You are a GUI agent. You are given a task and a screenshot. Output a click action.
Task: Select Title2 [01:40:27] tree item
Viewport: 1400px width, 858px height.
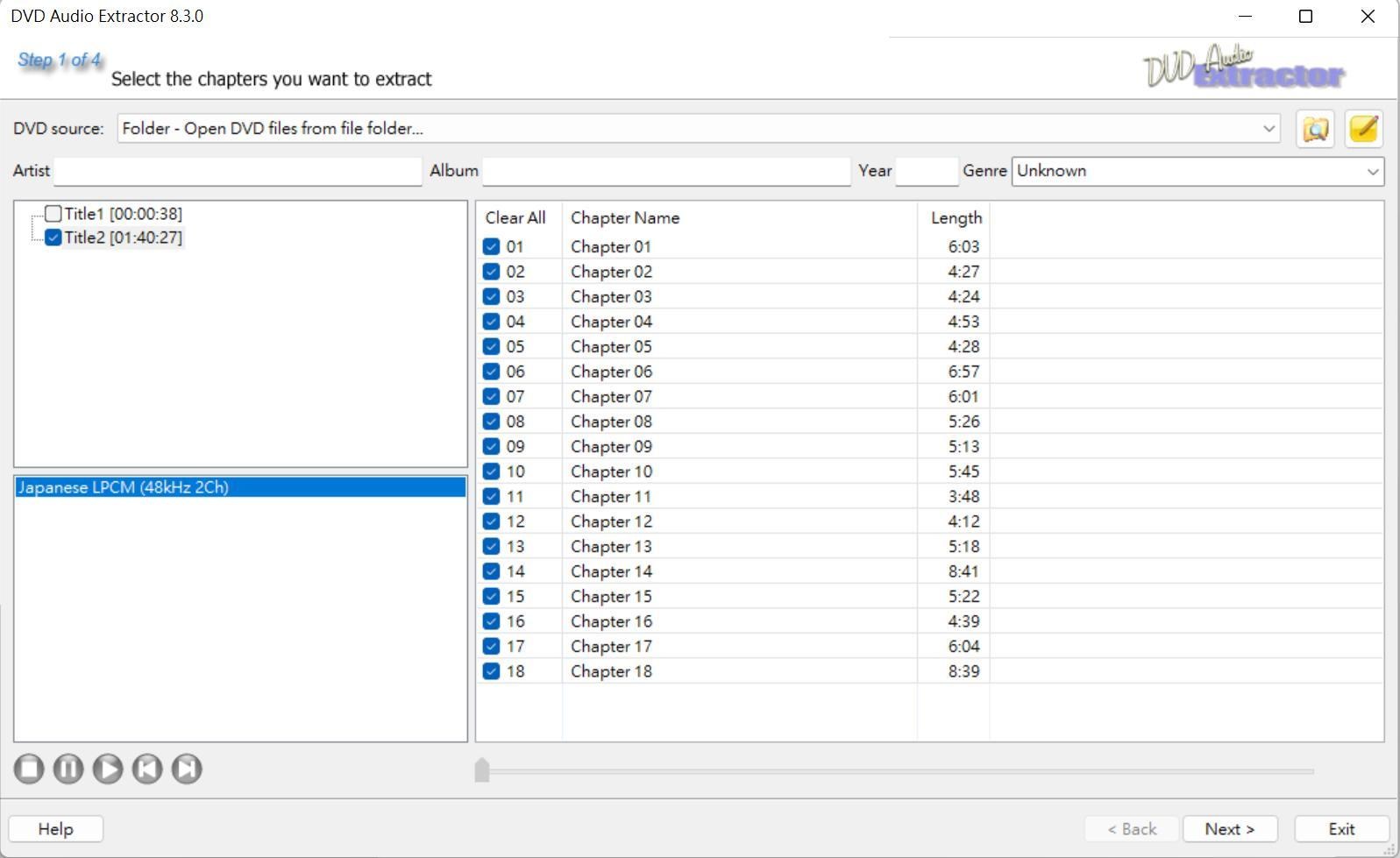[x=124, y=238]
